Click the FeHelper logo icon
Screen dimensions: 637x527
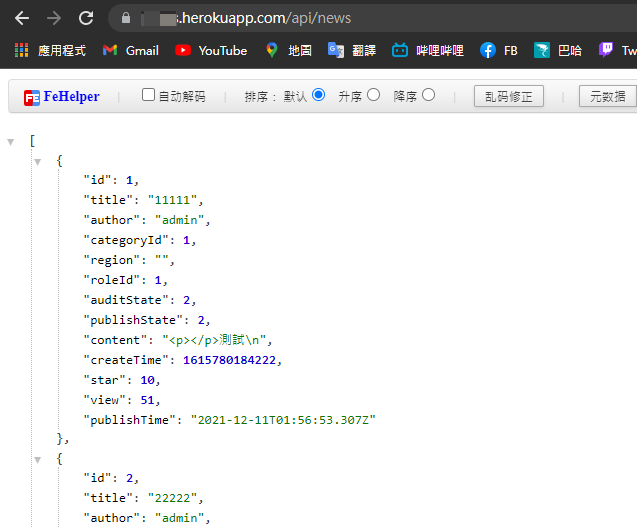(32, 98)
